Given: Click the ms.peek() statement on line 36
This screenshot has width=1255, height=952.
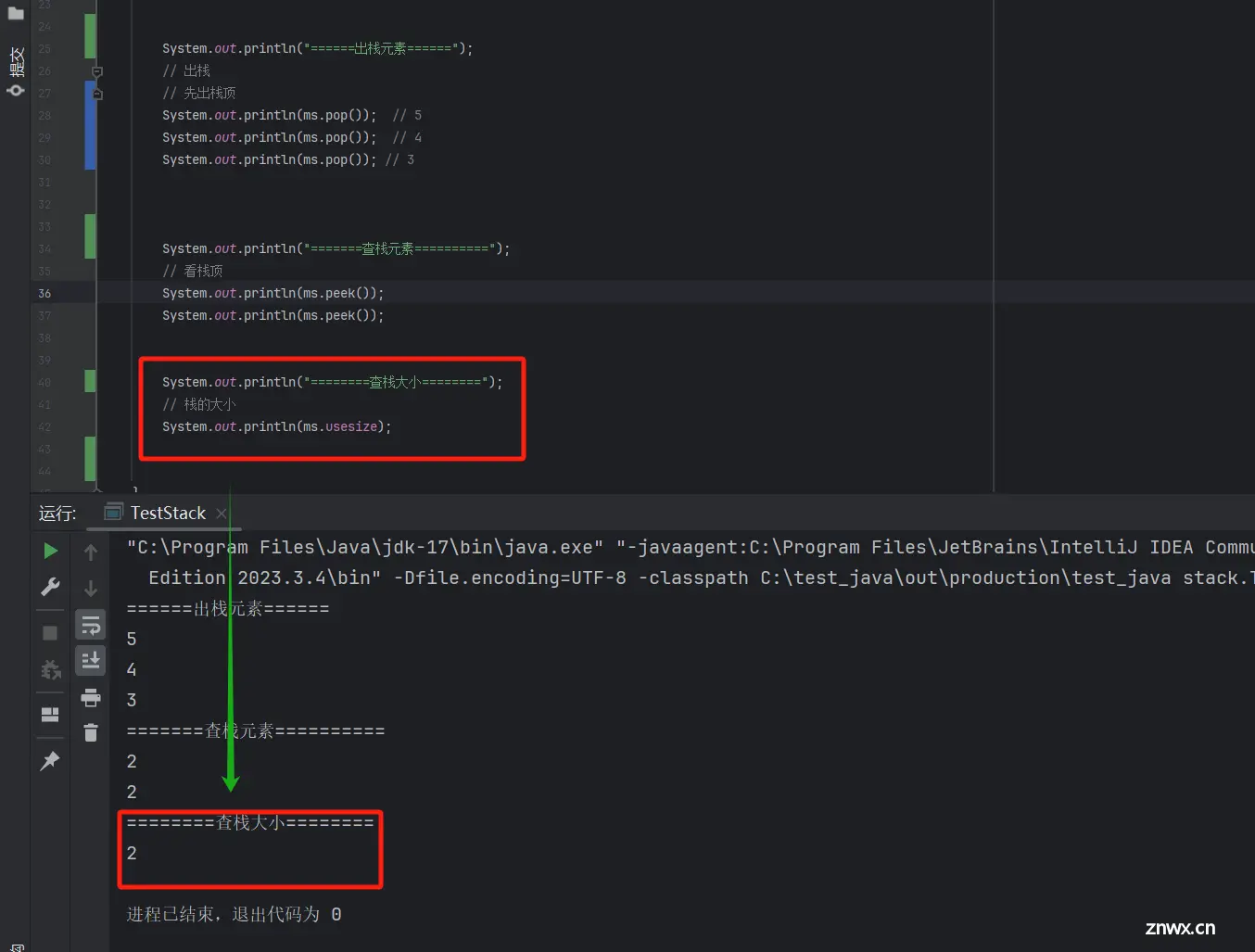Looking at the screenshot, I should (x=273, y=293).
